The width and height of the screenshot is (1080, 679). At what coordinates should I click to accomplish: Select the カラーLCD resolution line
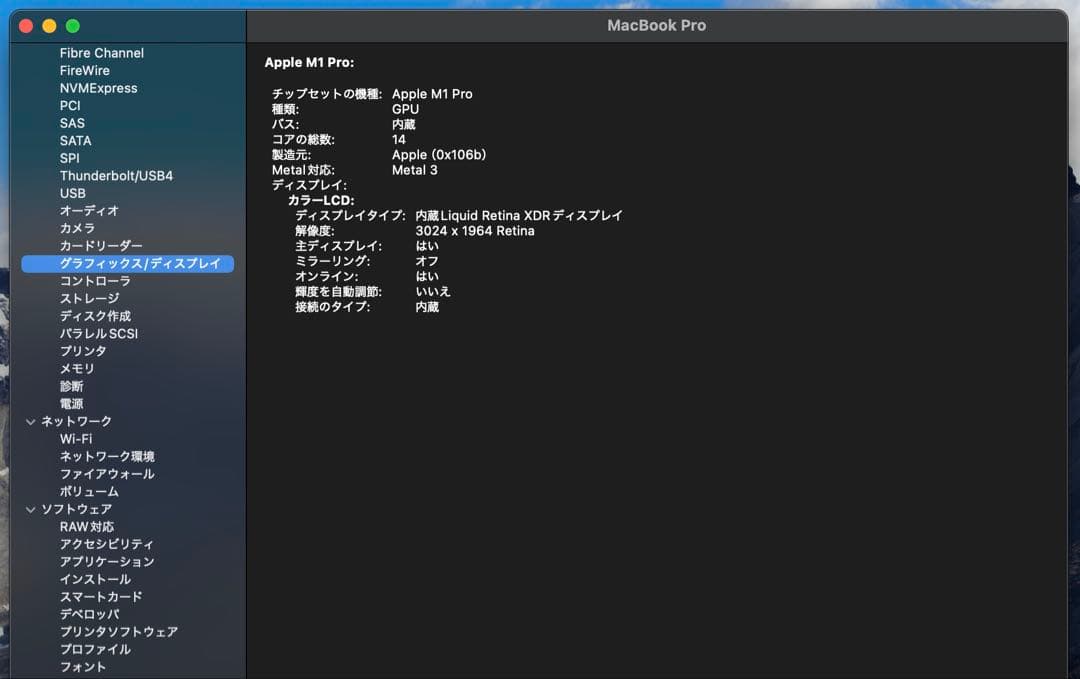420,230
